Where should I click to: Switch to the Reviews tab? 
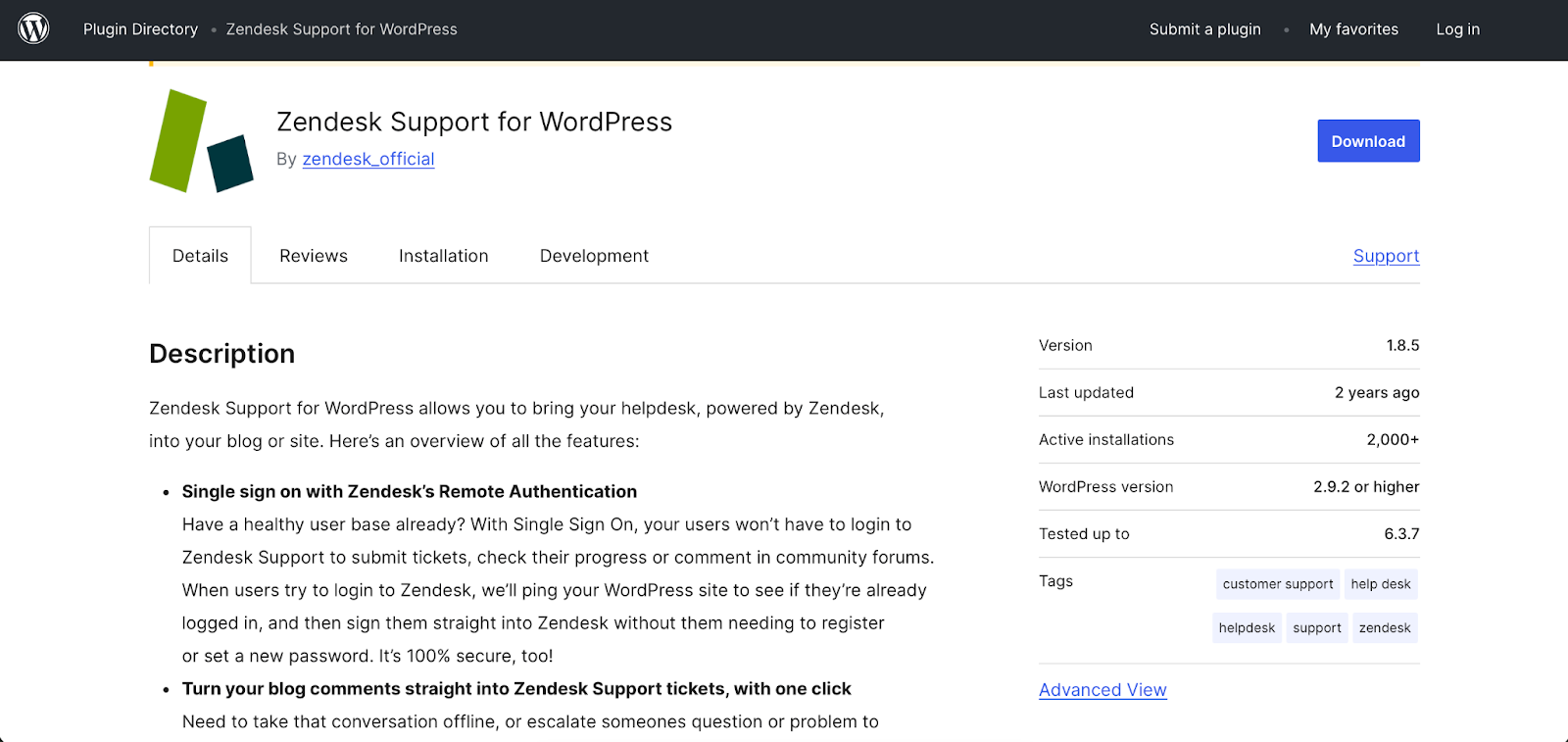(314, 256)
